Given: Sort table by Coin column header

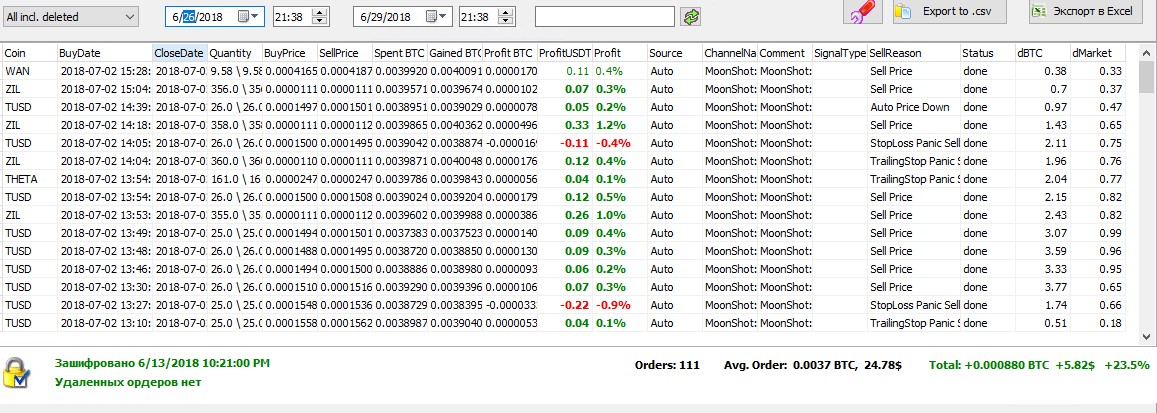Looking at the screenshot, I should tap(30, 53).
